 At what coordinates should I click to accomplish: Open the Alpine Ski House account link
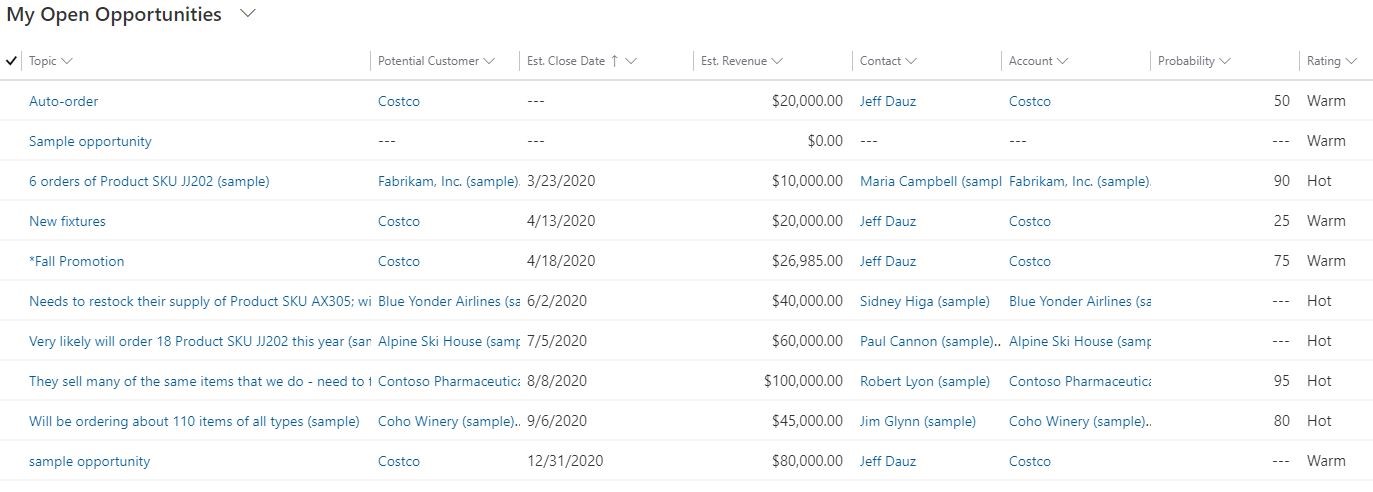1079,341
